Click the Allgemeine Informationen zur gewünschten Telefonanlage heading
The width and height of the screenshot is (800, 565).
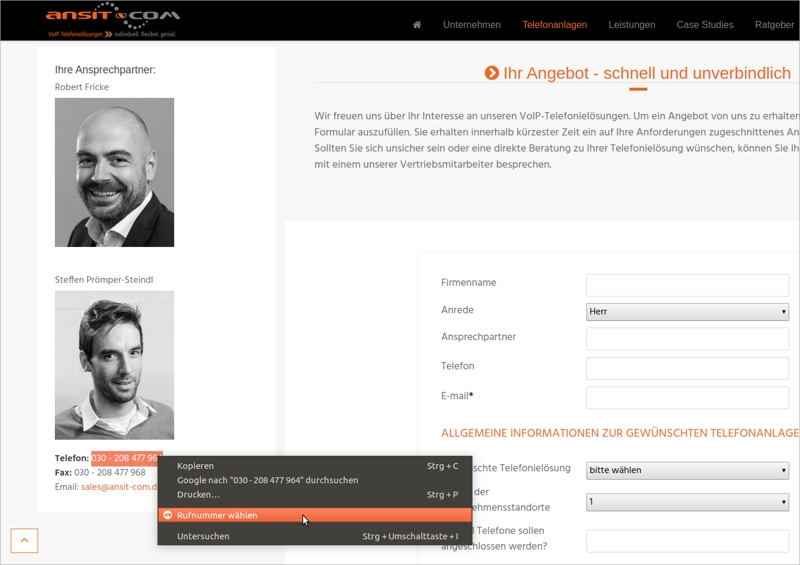tap(620, 433)
